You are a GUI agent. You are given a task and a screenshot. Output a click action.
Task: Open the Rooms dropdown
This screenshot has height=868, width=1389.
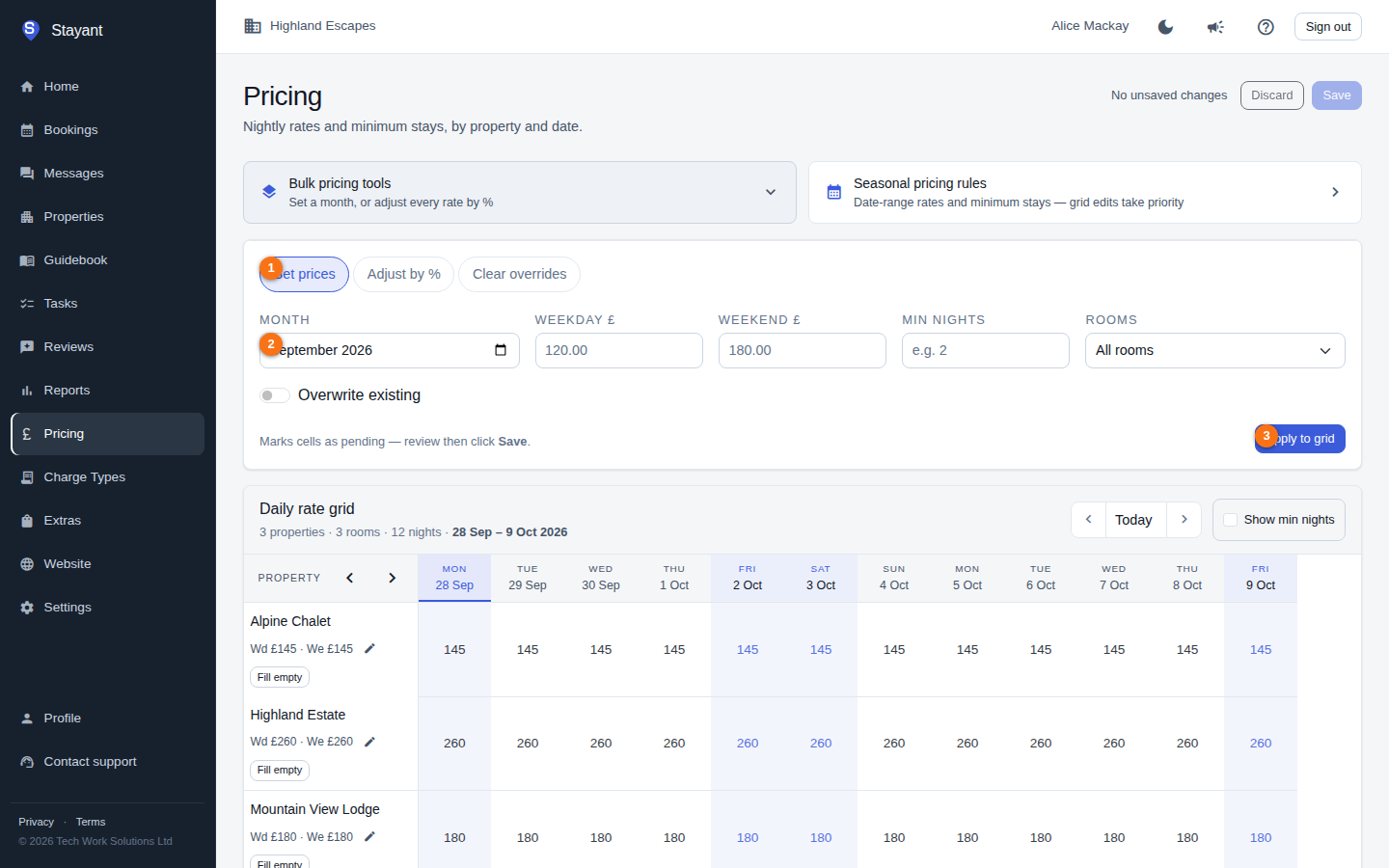coord(1215,350)
